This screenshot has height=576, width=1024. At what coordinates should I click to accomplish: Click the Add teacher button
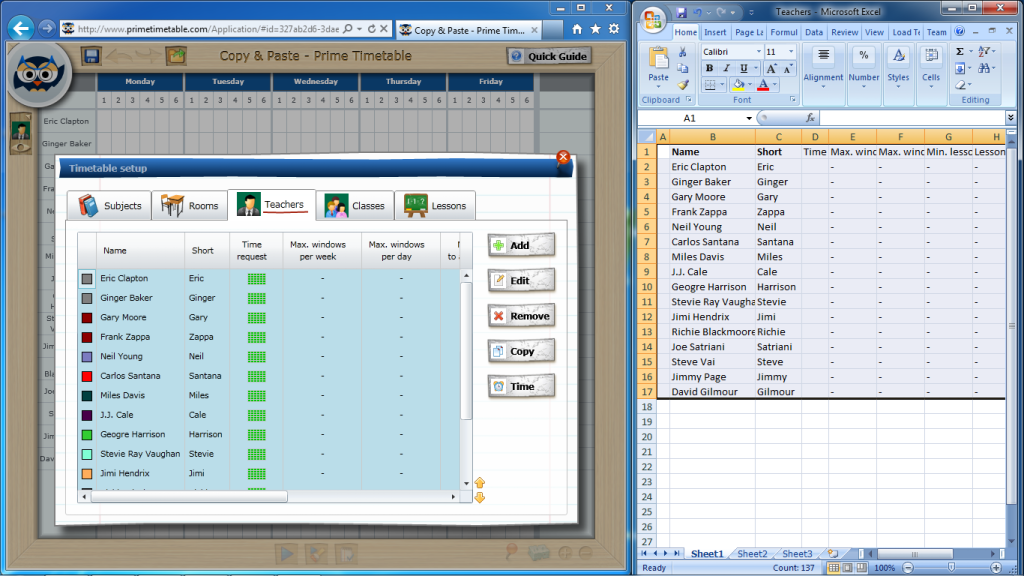(x=521, y=246)
